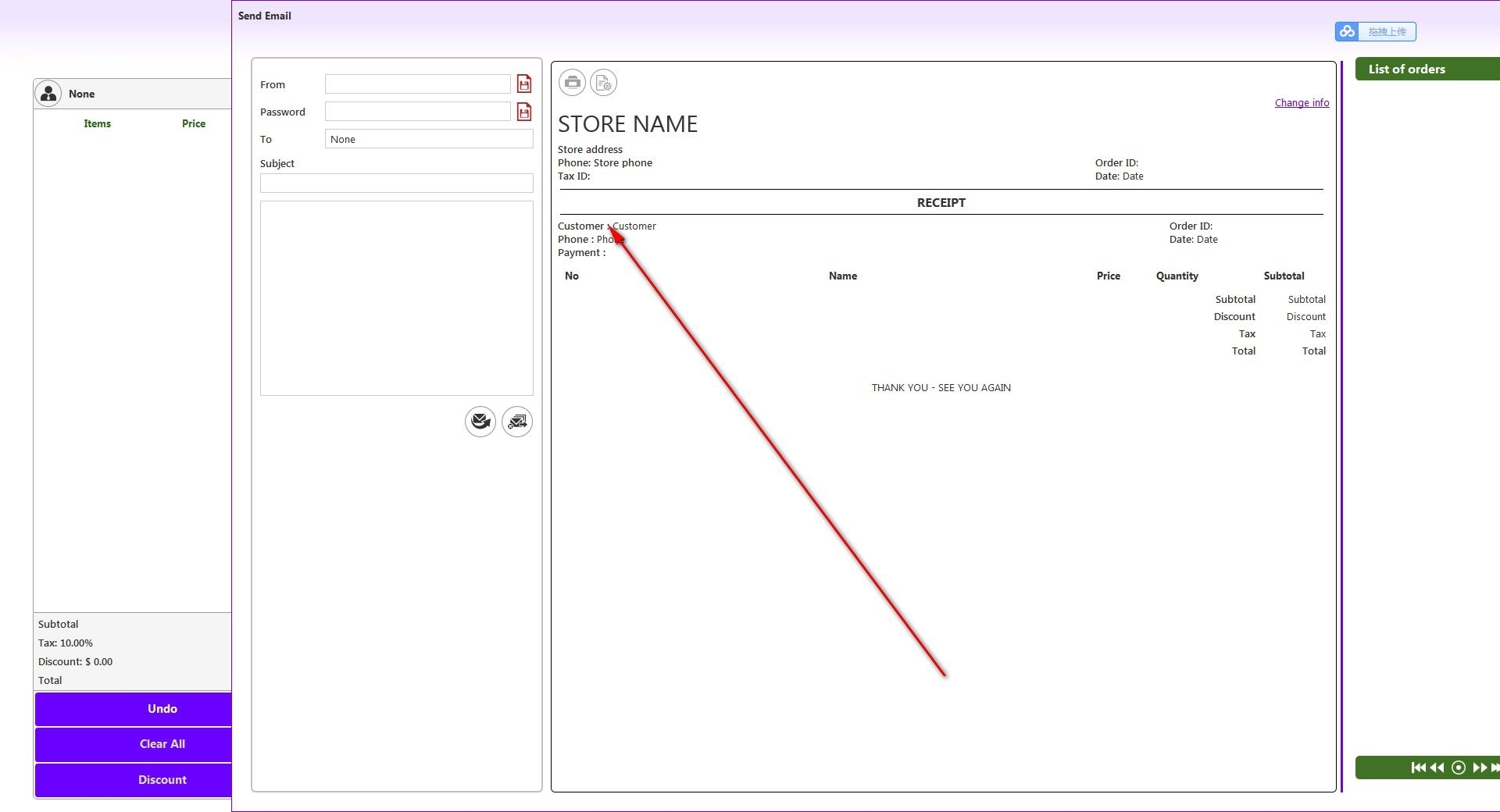The image size is (1500, 812).
Task: Go to previous order page
Action: click(x=1437, y=767)
